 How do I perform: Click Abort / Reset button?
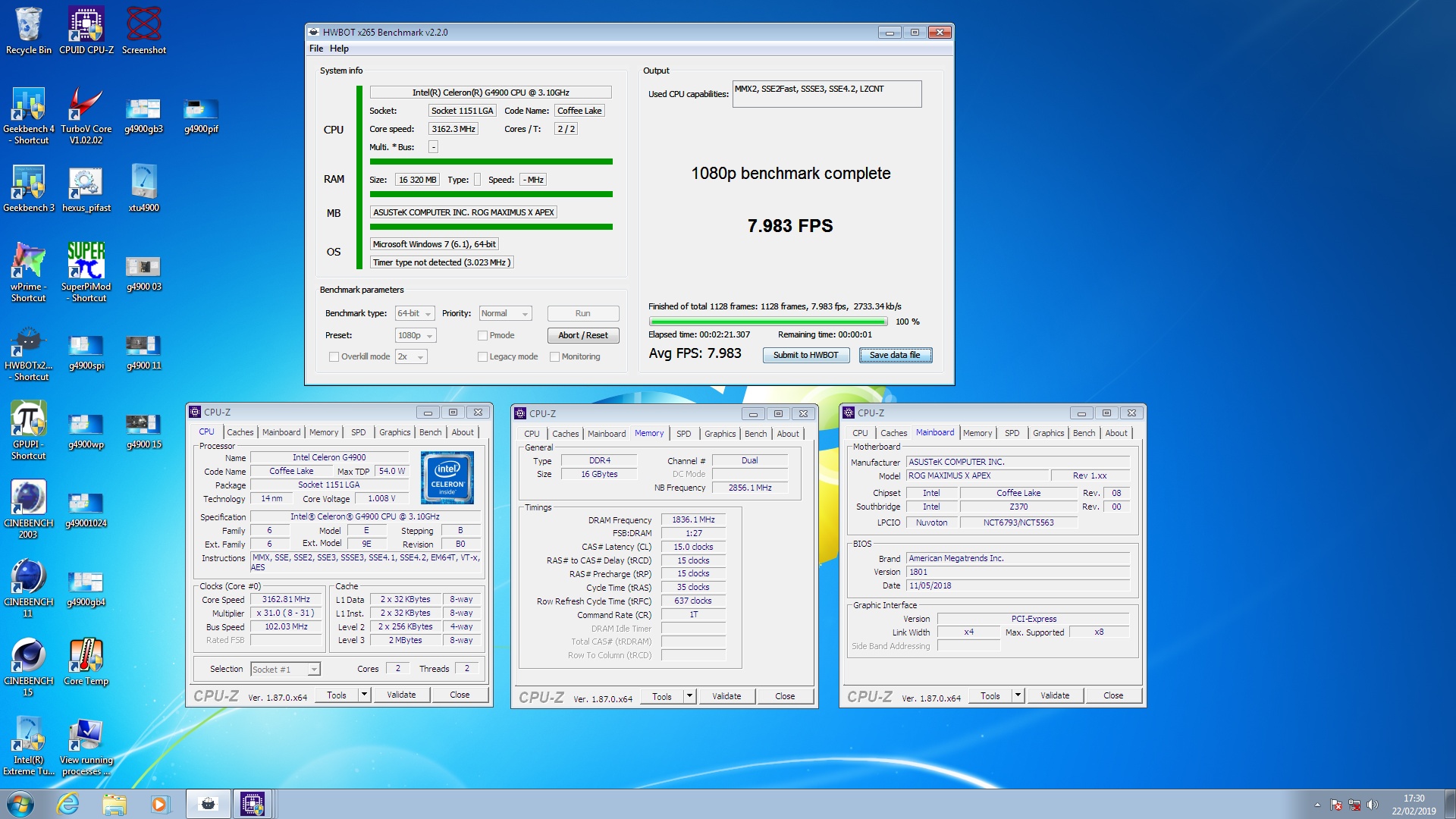click(x=583, y=335)
